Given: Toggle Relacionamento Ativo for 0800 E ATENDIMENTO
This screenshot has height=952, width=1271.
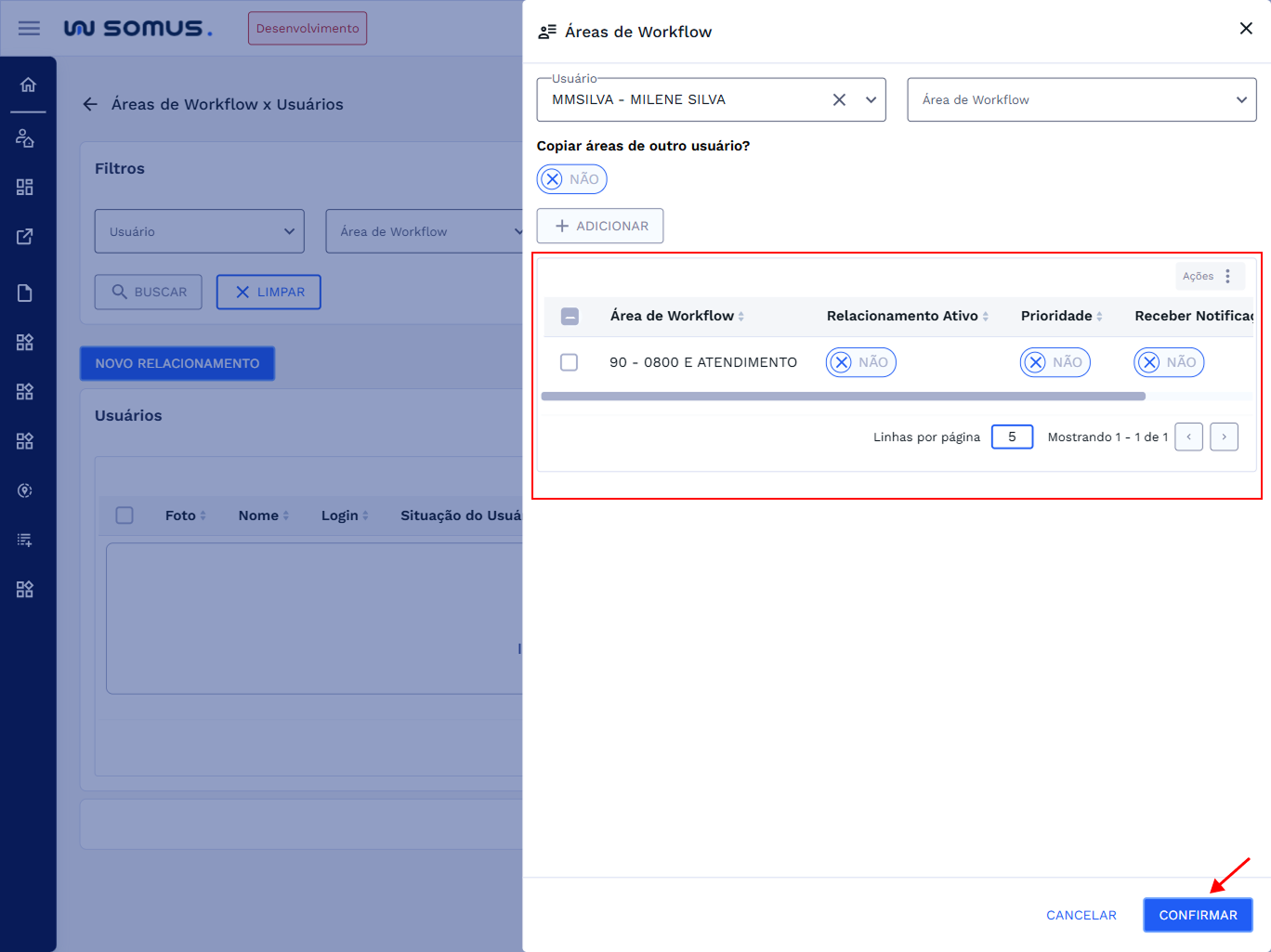Looking at the screenshot, I should coord(860,362).
